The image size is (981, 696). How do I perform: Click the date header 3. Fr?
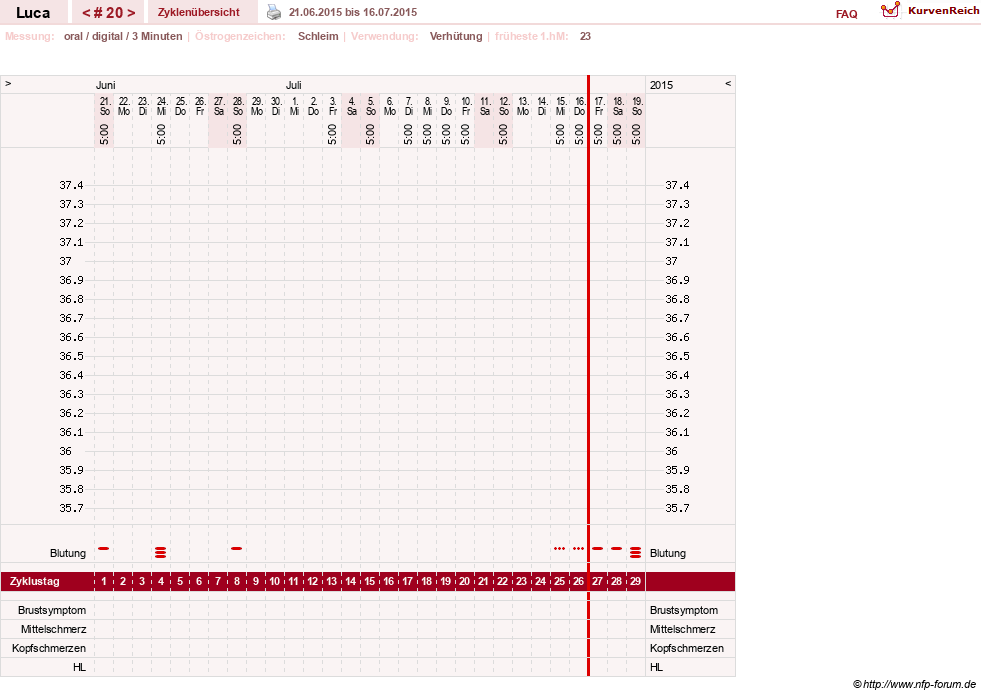tap(332, 106)
